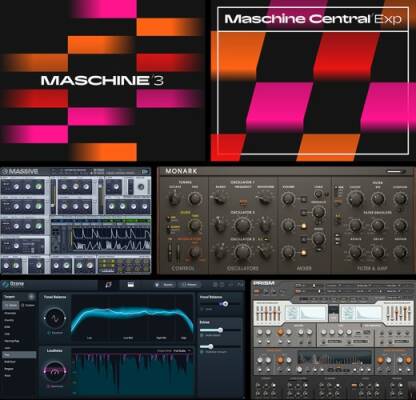Viewport: 416px width, 400px height.
Task: Toggle the checkbox under the first Extras slider
Action: point(202,335)
